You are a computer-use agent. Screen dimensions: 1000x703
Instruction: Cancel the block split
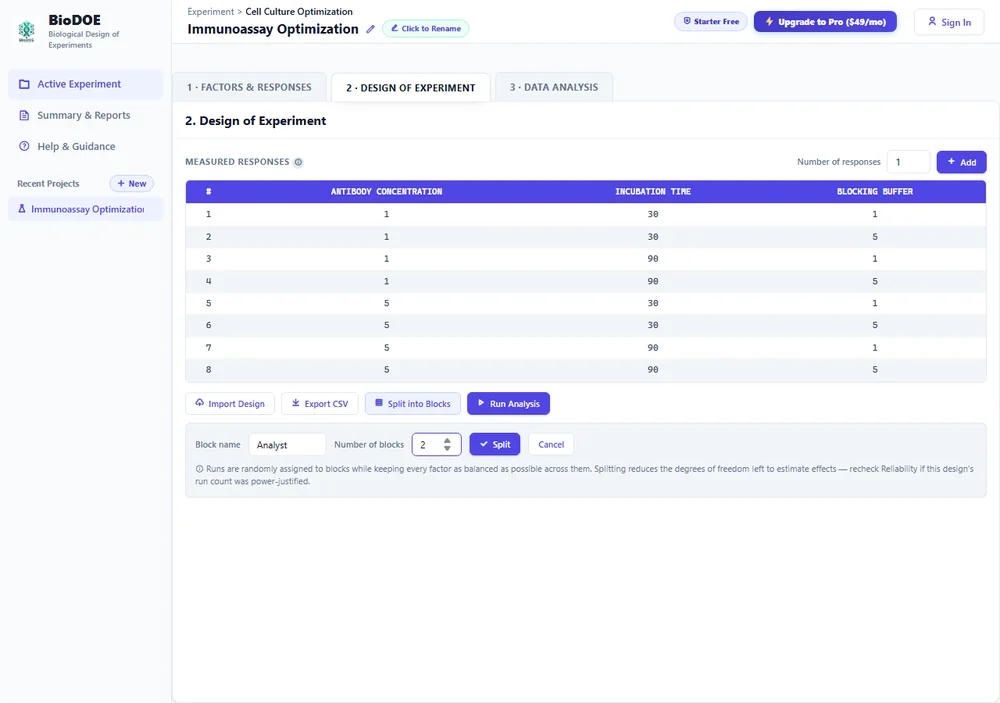coord(551,445)
